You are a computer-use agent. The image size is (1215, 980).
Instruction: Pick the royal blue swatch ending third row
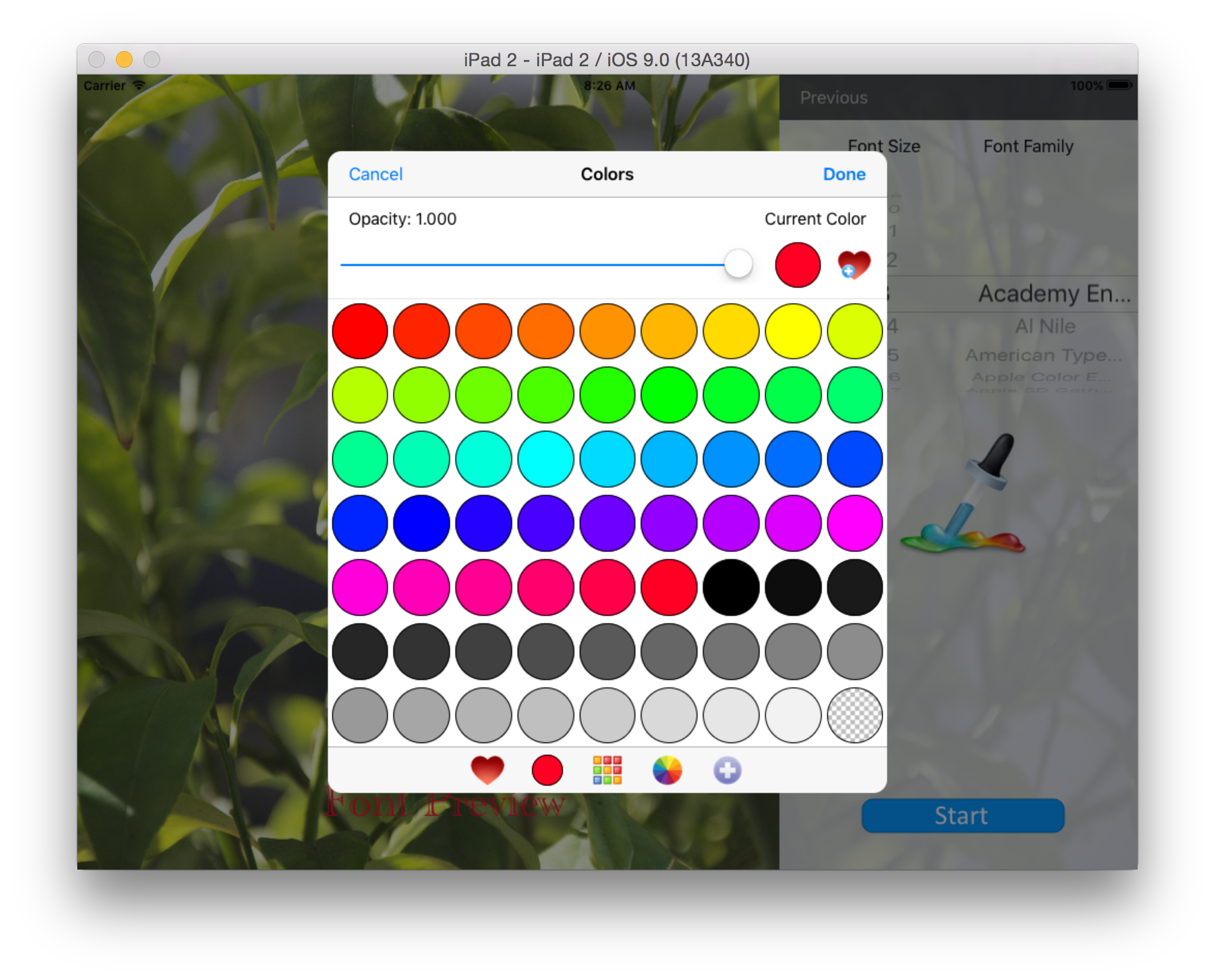(855, 459)
